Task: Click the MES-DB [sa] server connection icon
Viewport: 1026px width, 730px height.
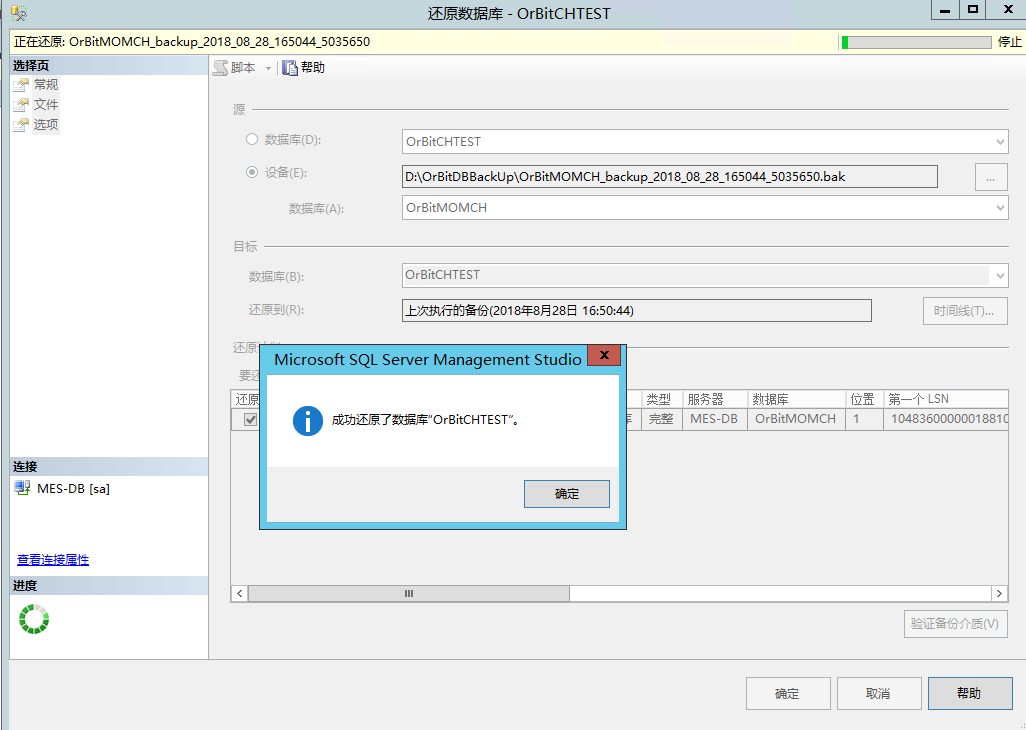Action: tap(21, 488)
